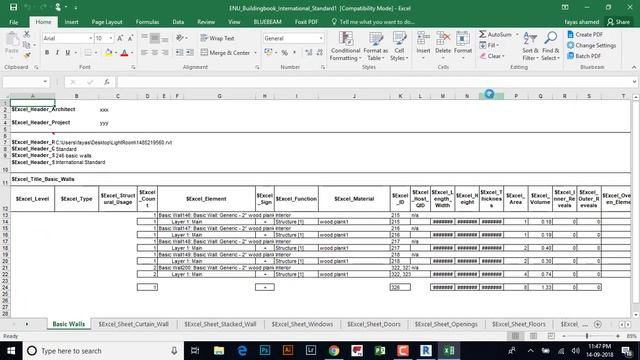The image size is (640, 360).
Task: Select the $Excel_Sheet_Doors sheet tab
Action: tap(374, 324)
